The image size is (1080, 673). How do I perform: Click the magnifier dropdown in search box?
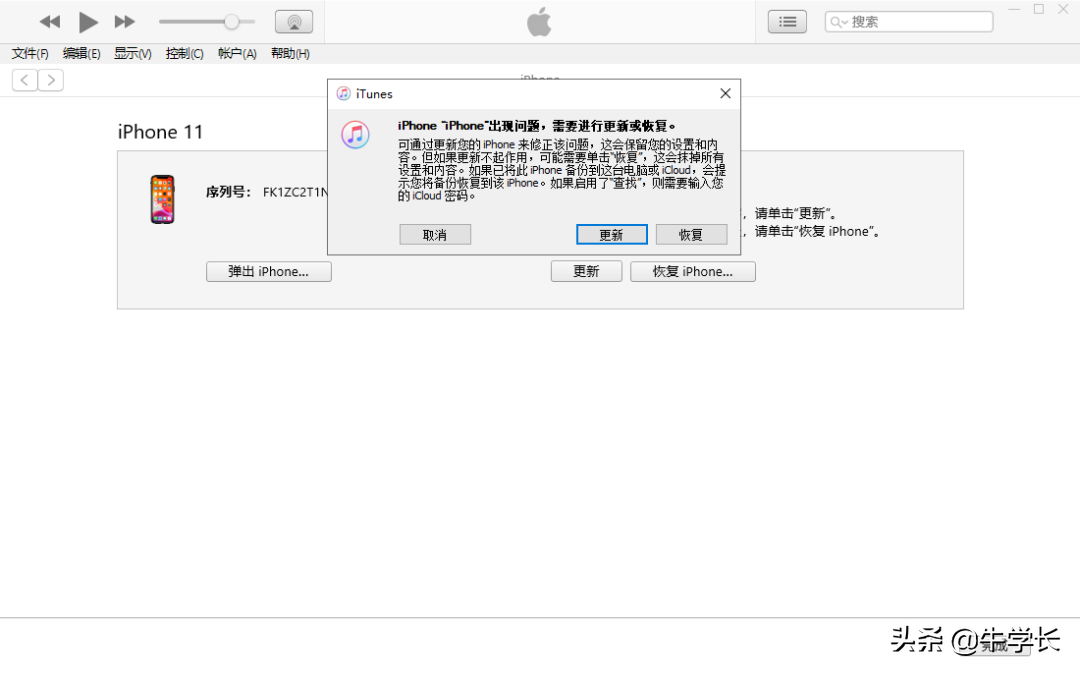coord(838,22)
